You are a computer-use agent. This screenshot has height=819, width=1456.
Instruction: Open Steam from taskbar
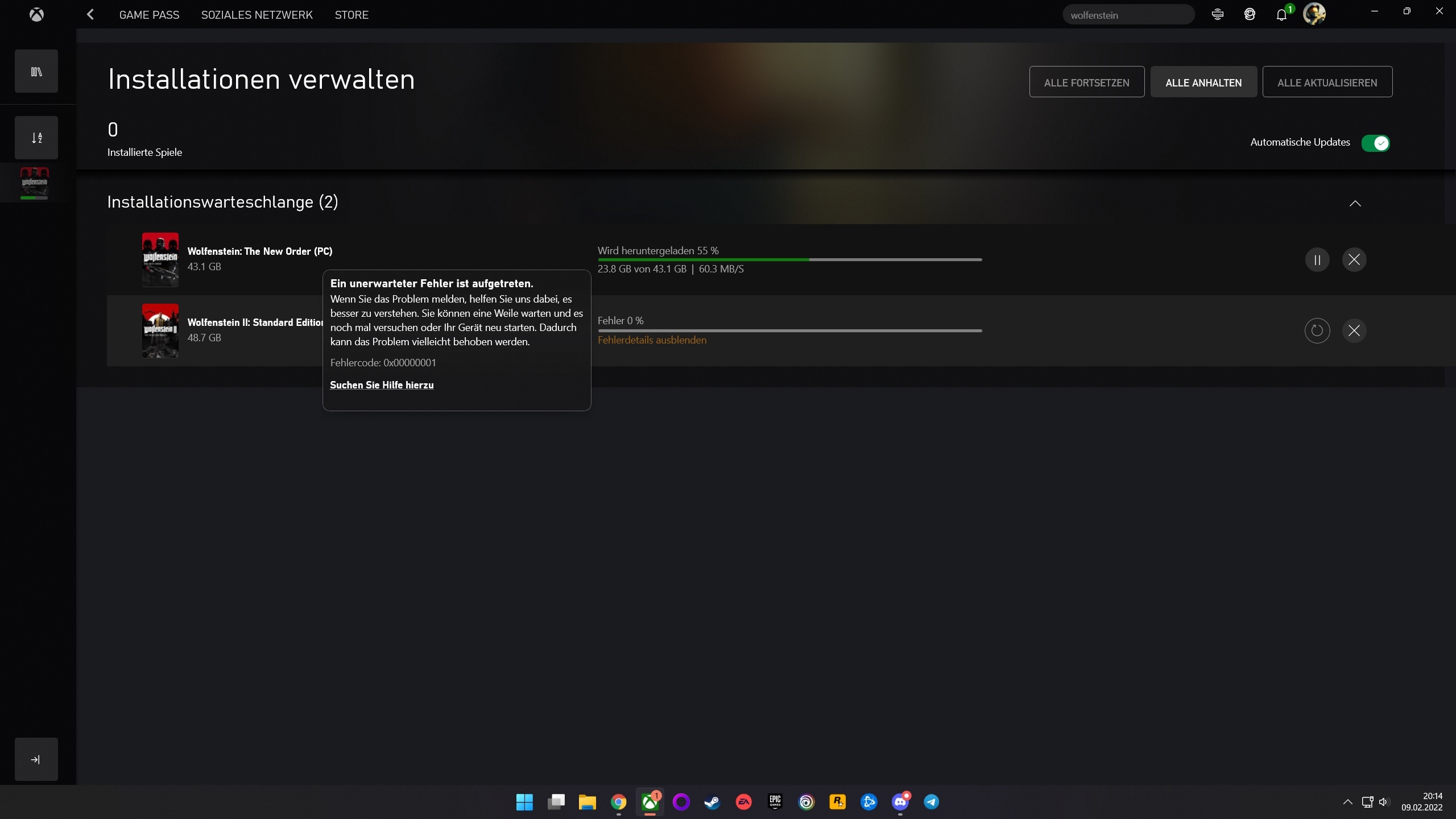coord(712,802)
